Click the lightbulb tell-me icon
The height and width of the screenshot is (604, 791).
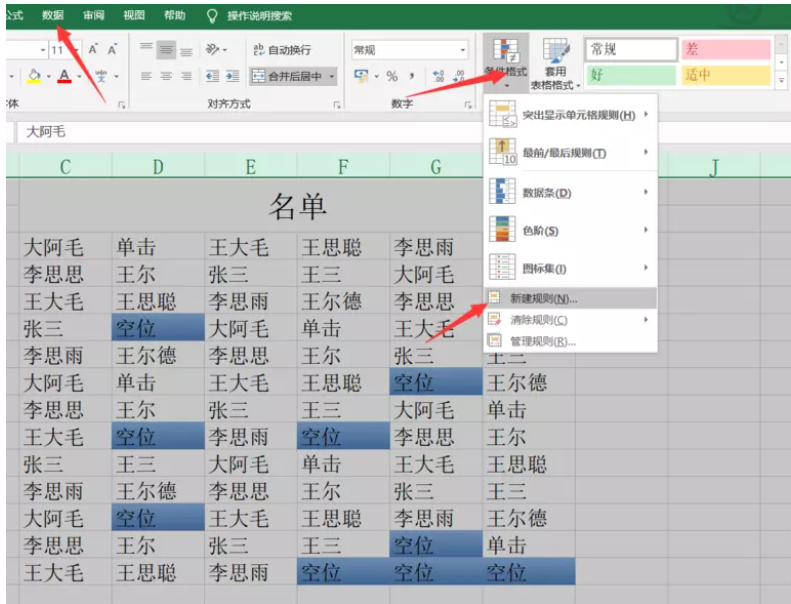coord(212,16)
